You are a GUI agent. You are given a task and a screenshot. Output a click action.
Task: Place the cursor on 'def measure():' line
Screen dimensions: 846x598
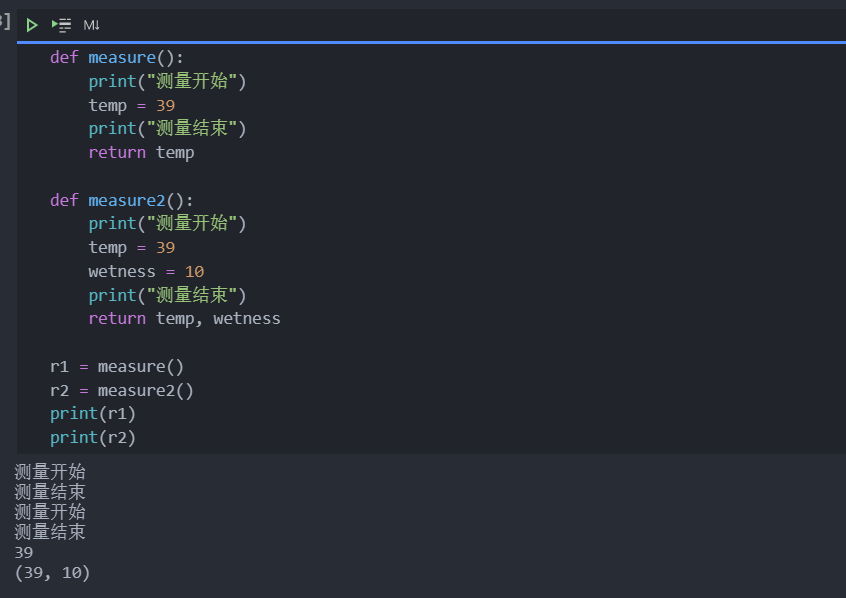point(117,57)
